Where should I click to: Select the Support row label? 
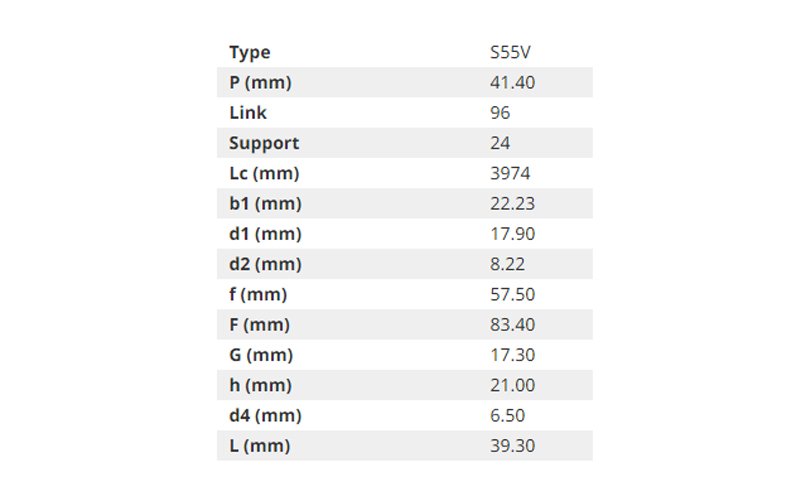(264, 143)
